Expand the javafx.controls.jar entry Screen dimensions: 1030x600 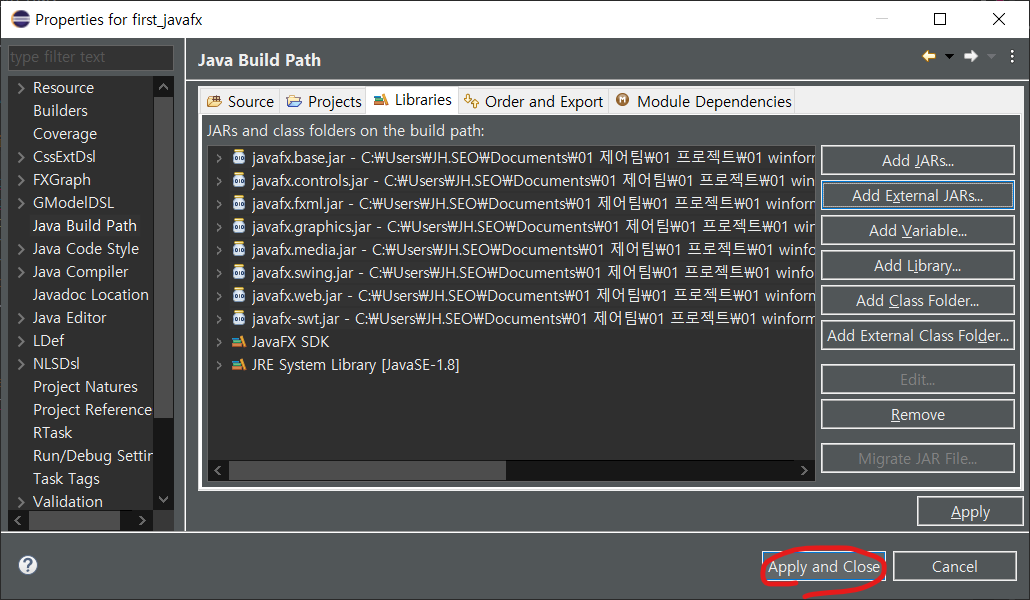[x=219, y=181]
